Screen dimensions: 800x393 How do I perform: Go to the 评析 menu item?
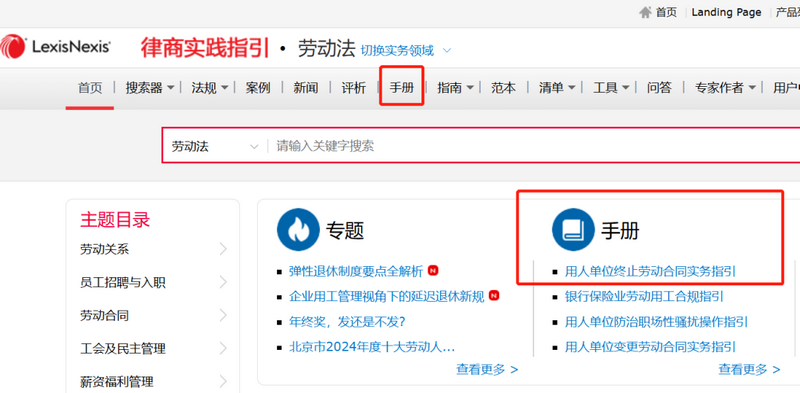354,88
